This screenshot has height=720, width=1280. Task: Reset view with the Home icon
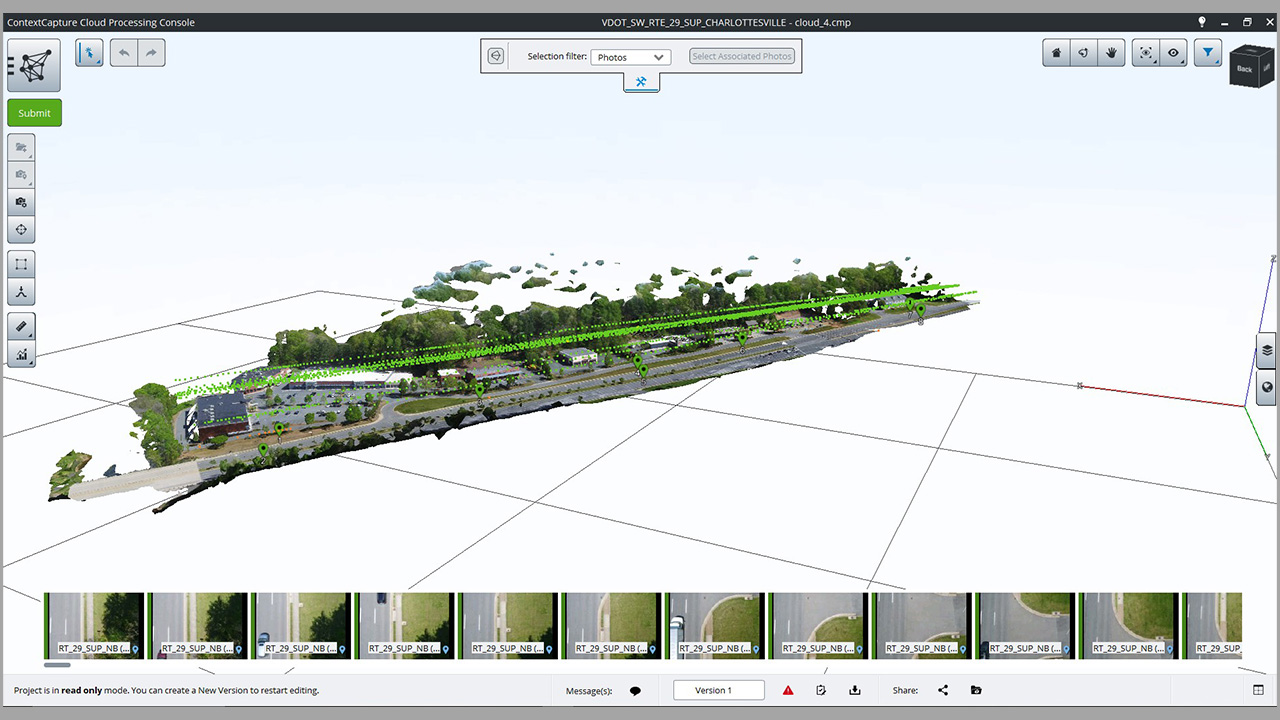(x=1056, y=53)
